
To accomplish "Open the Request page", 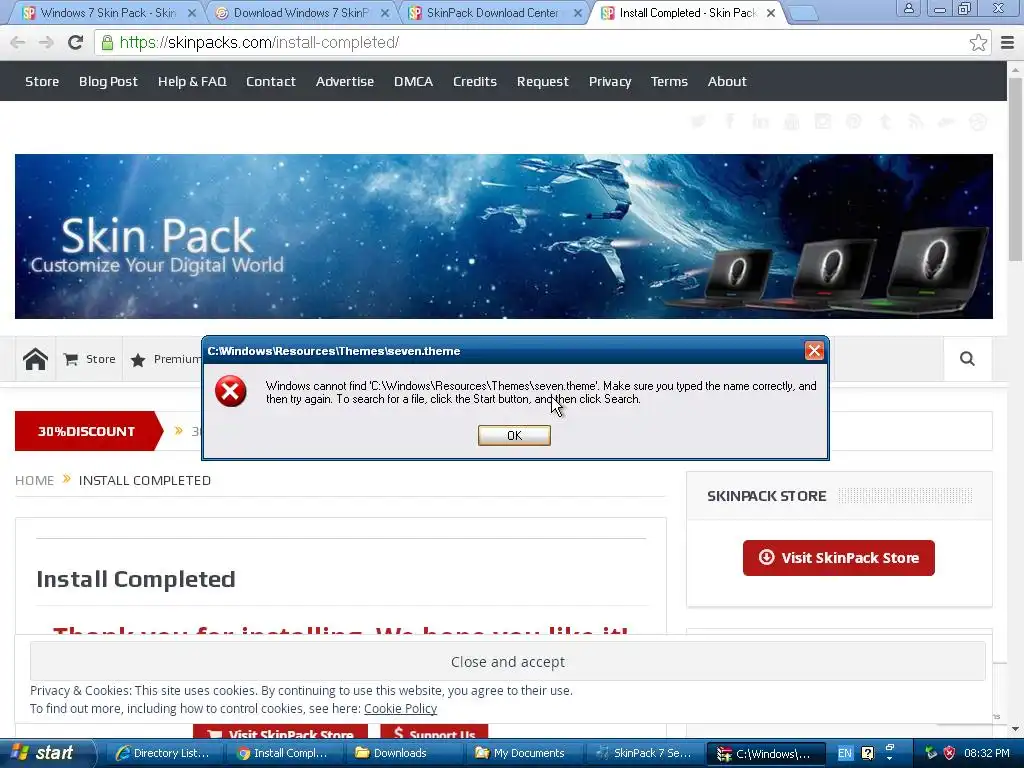I will [x=543, y=82].
